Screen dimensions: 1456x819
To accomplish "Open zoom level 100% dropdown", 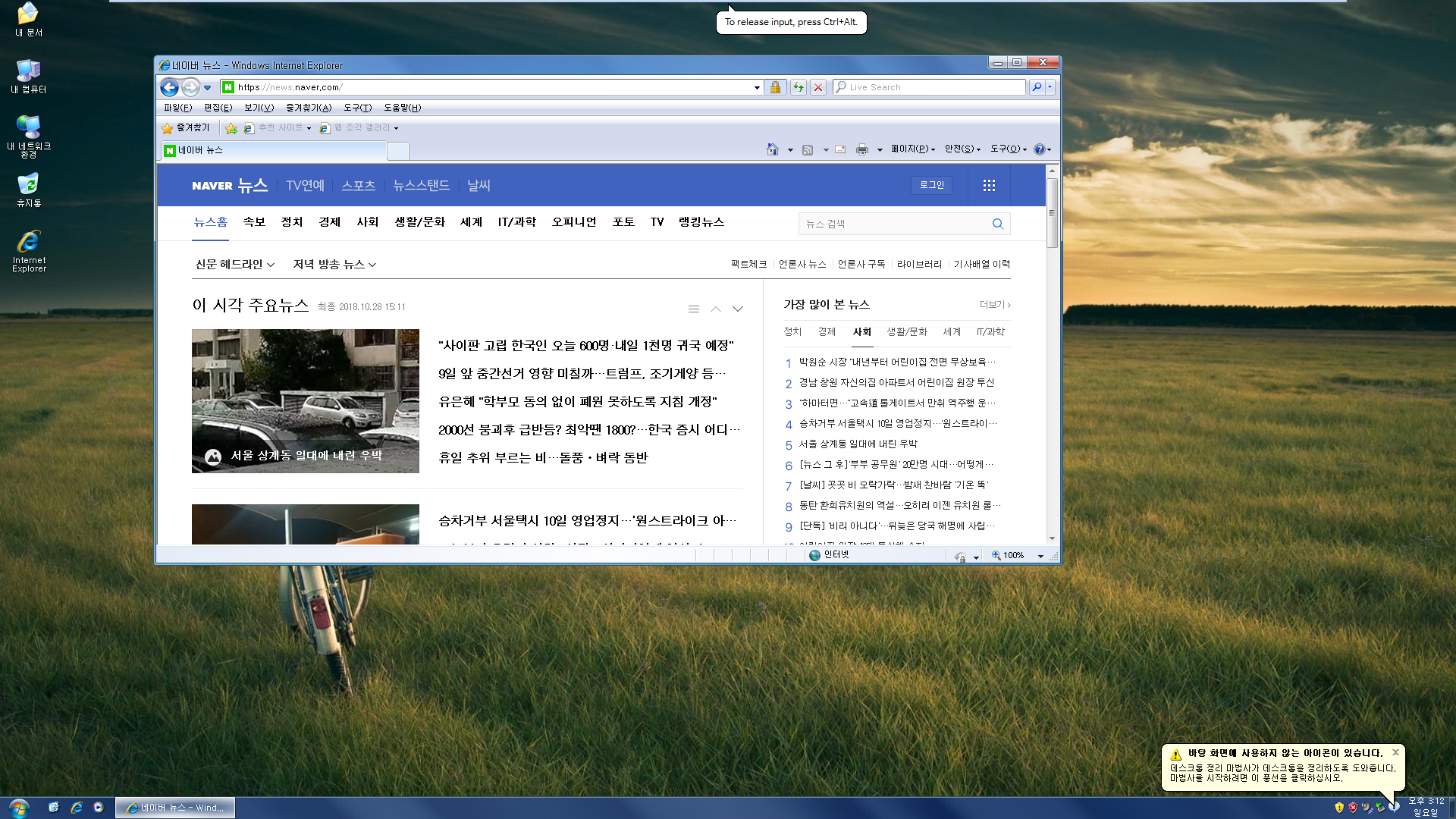I will 1040,556.
